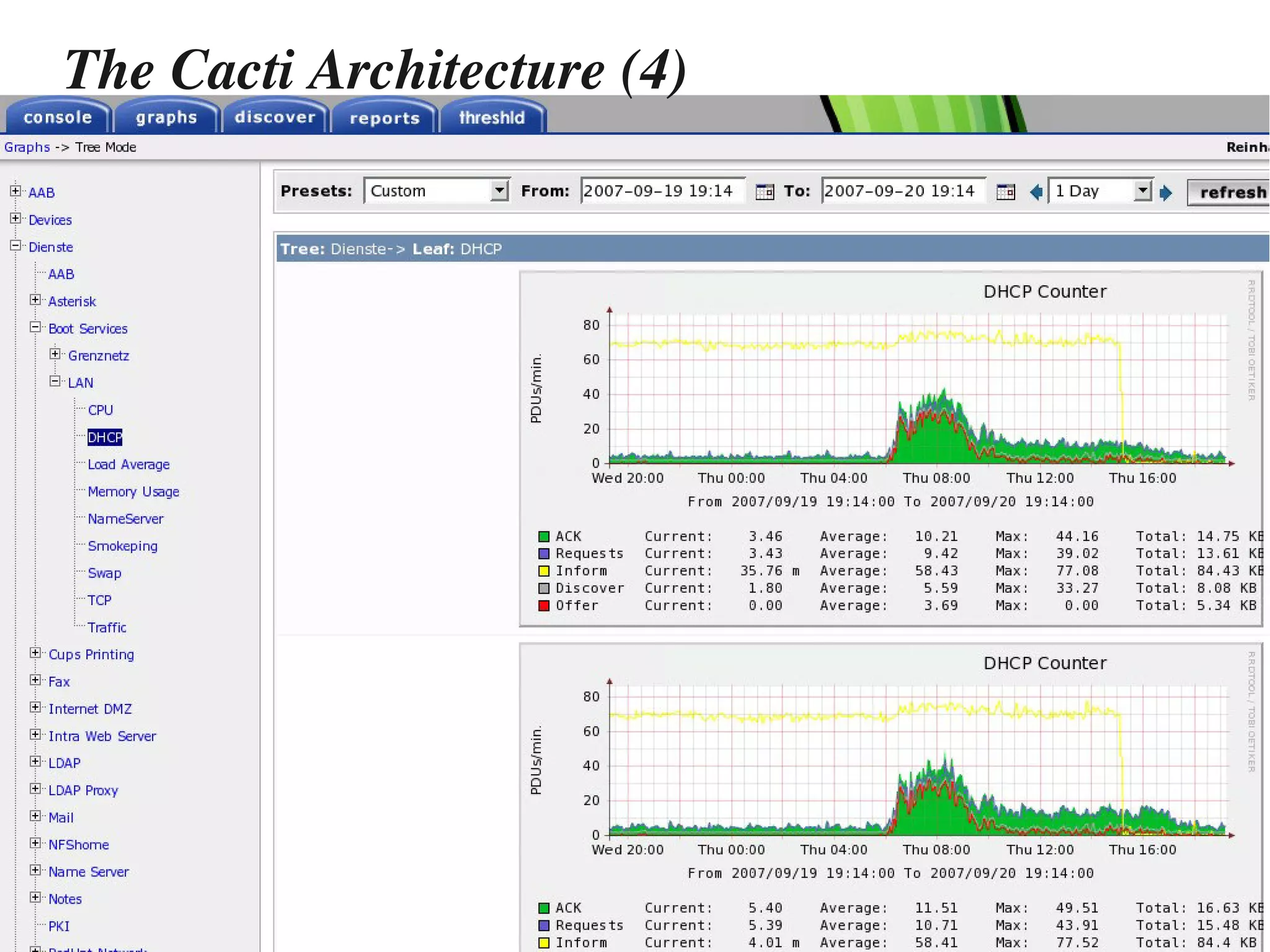1270x952 pixels.
Task: Open the first DHCP Counter graph
Action: (890, 449)
